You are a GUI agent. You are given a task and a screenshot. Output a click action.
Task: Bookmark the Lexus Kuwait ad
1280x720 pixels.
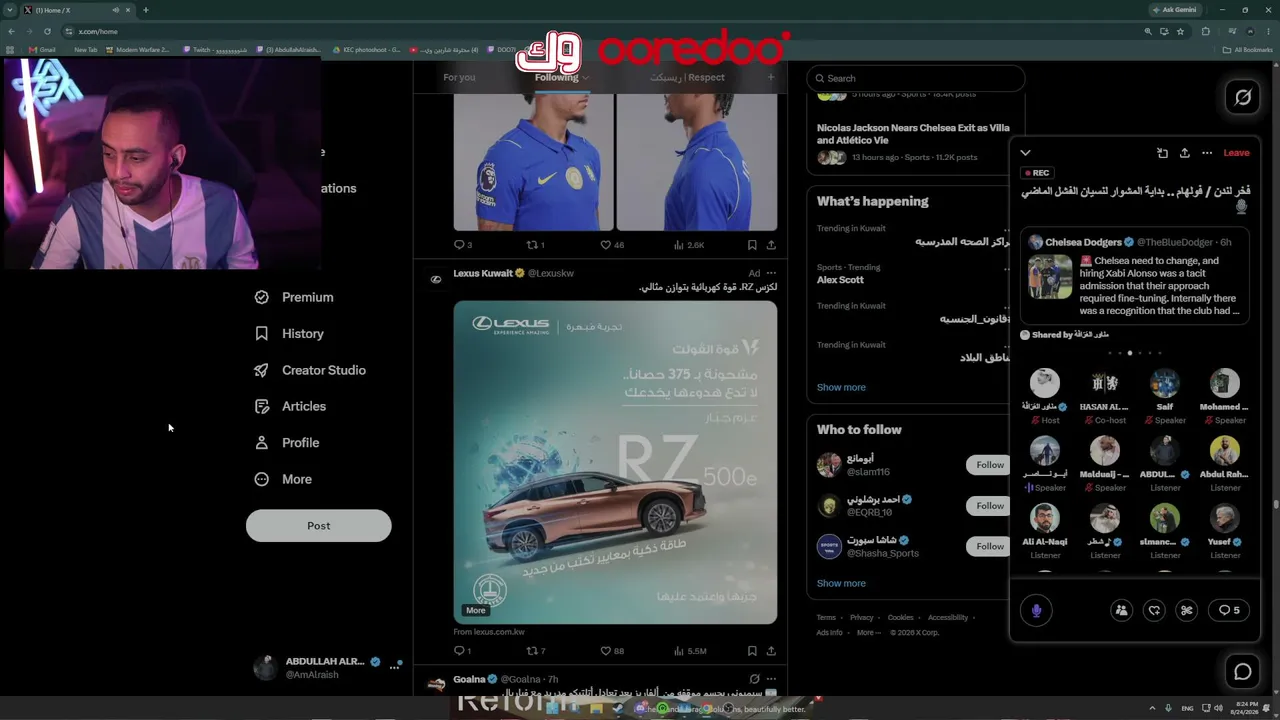(x=752, y=651)
